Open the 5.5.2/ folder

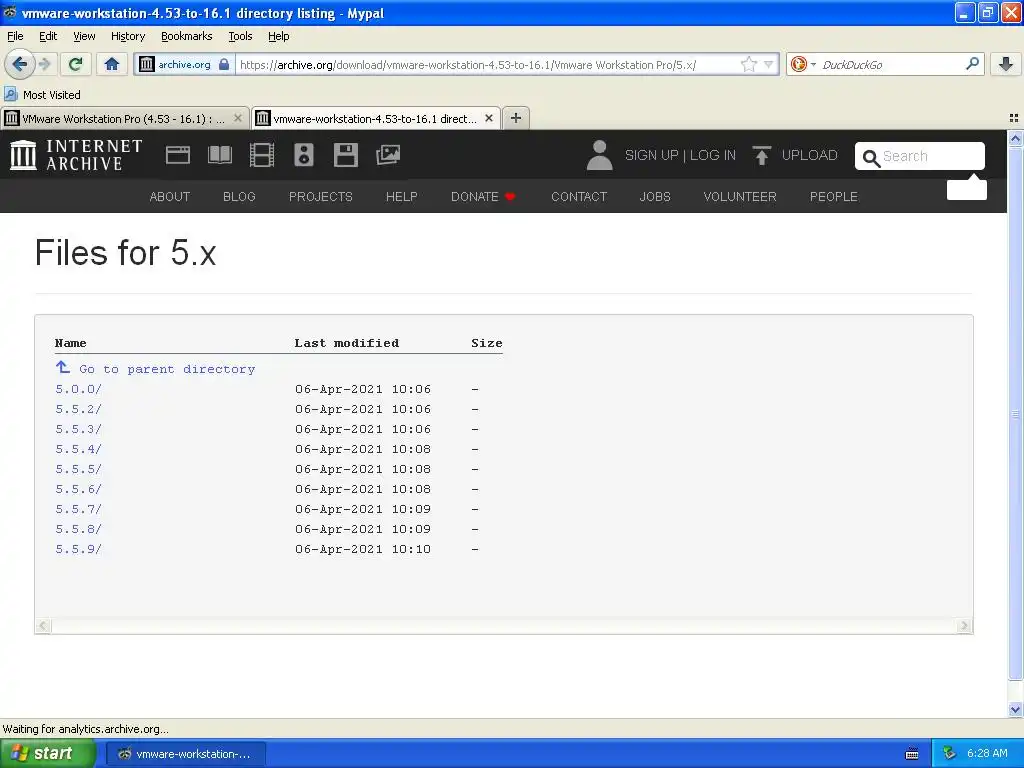(x=78, y=409)
